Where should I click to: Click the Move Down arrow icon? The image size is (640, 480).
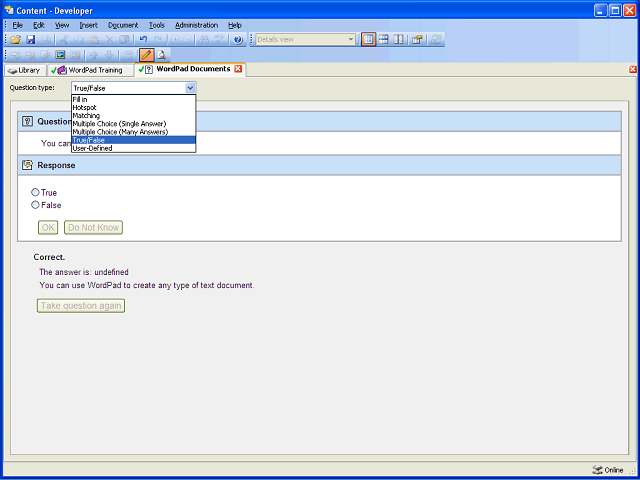point(109,55)
